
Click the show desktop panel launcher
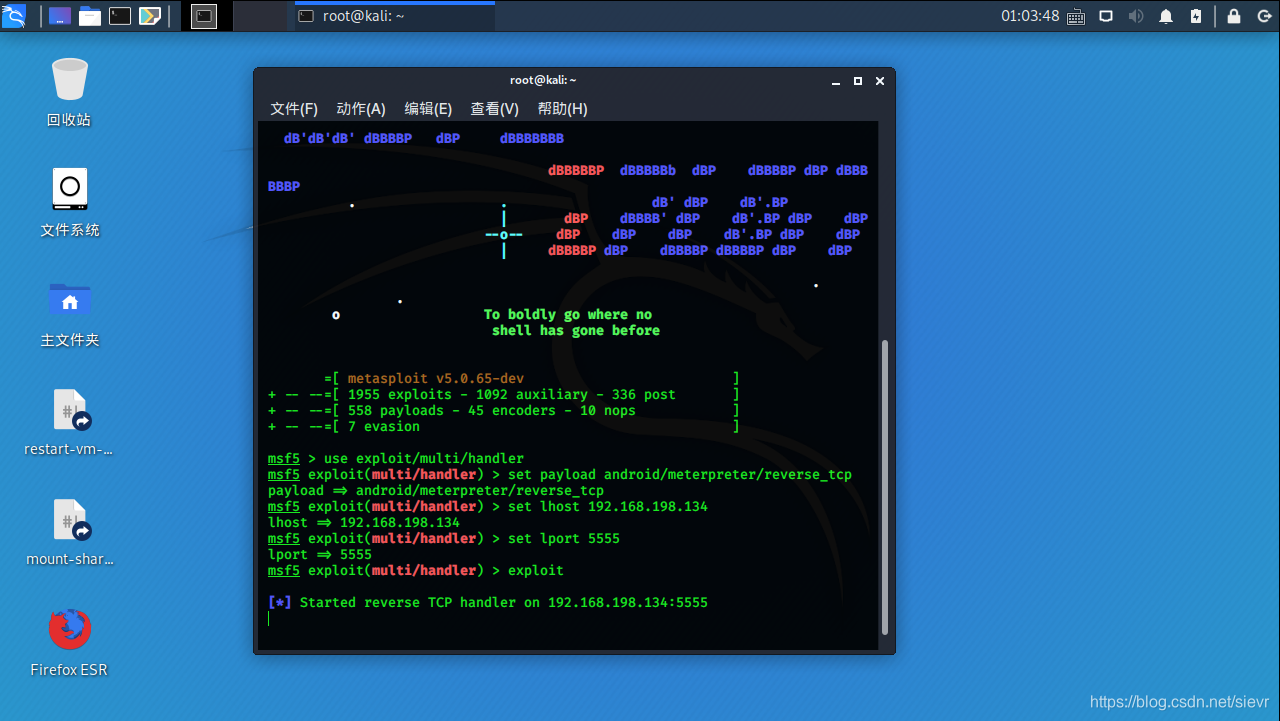click(x=60, y=16)
